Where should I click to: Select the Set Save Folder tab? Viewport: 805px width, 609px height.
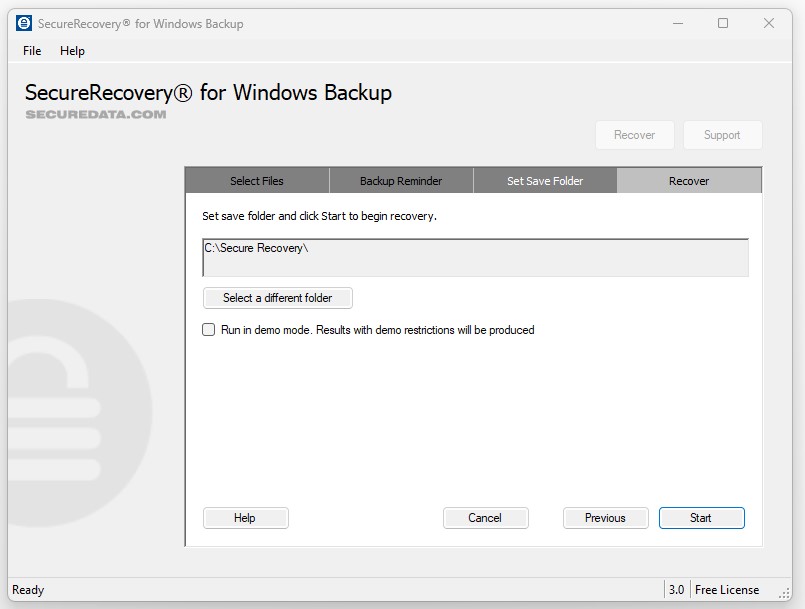[x=545, y=181]
